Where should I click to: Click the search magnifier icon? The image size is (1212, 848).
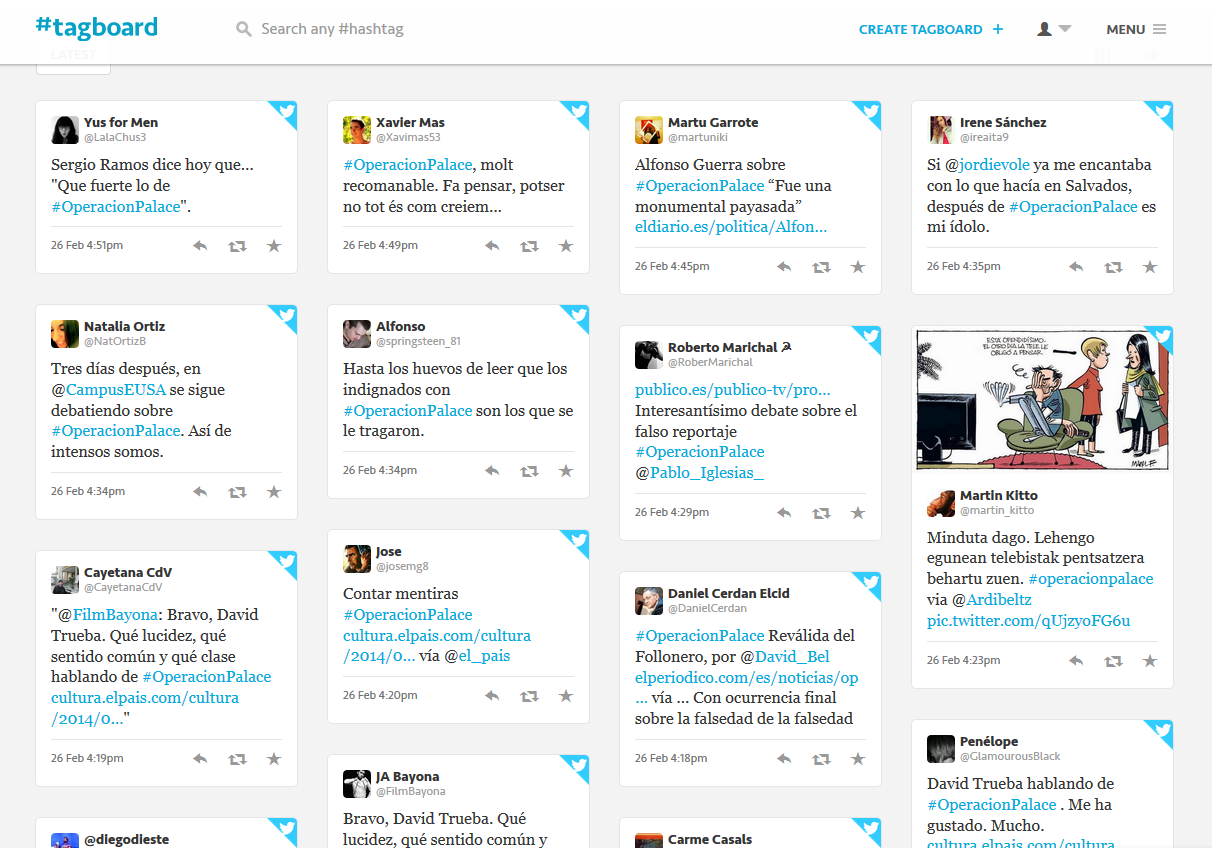[244, 30]
